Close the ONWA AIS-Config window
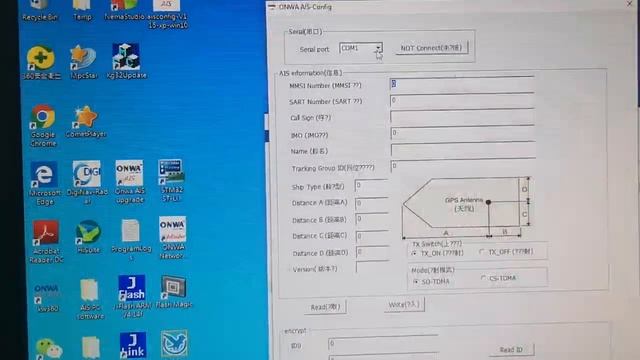The height and width of the screenshot is (360, 640). pos(629,4)
